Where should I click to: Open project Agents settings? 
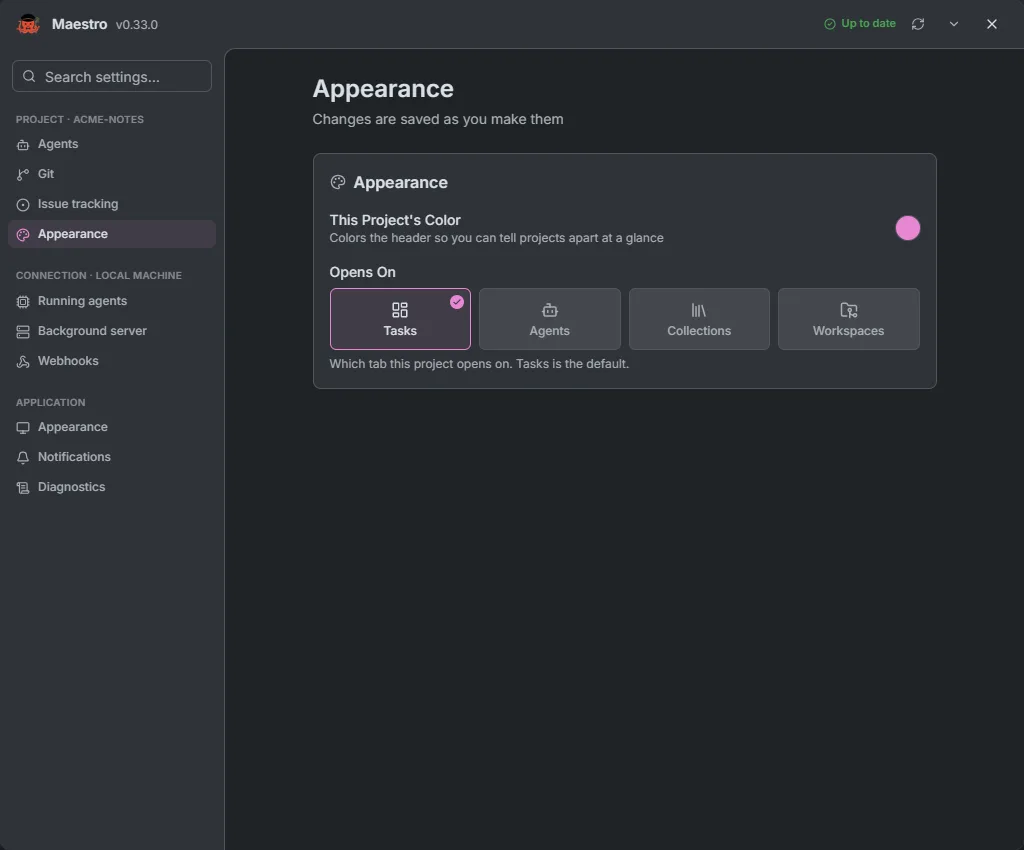(112, 144)
